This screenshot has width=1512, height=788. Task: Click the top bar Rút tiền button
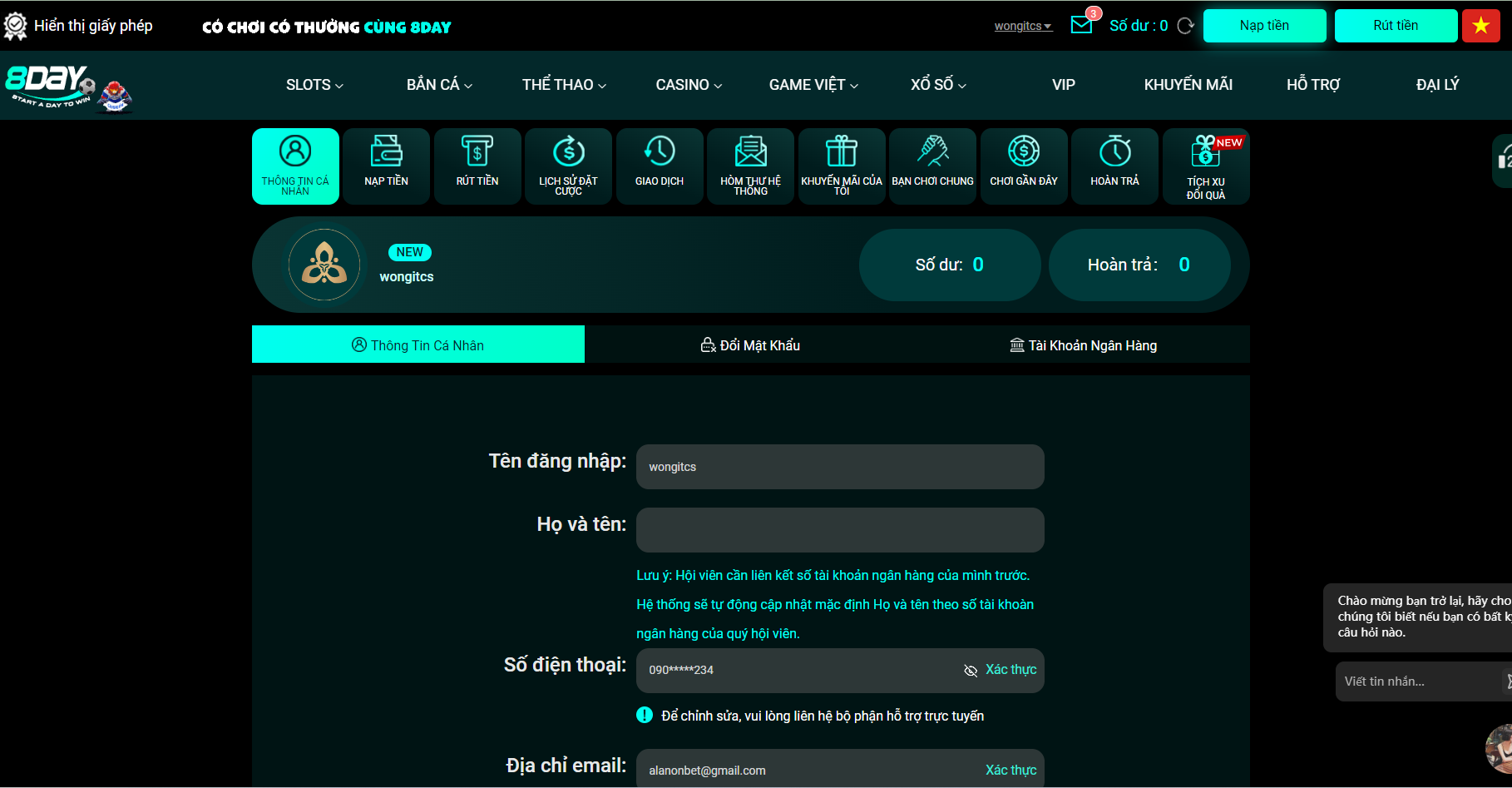(1396, 26)
